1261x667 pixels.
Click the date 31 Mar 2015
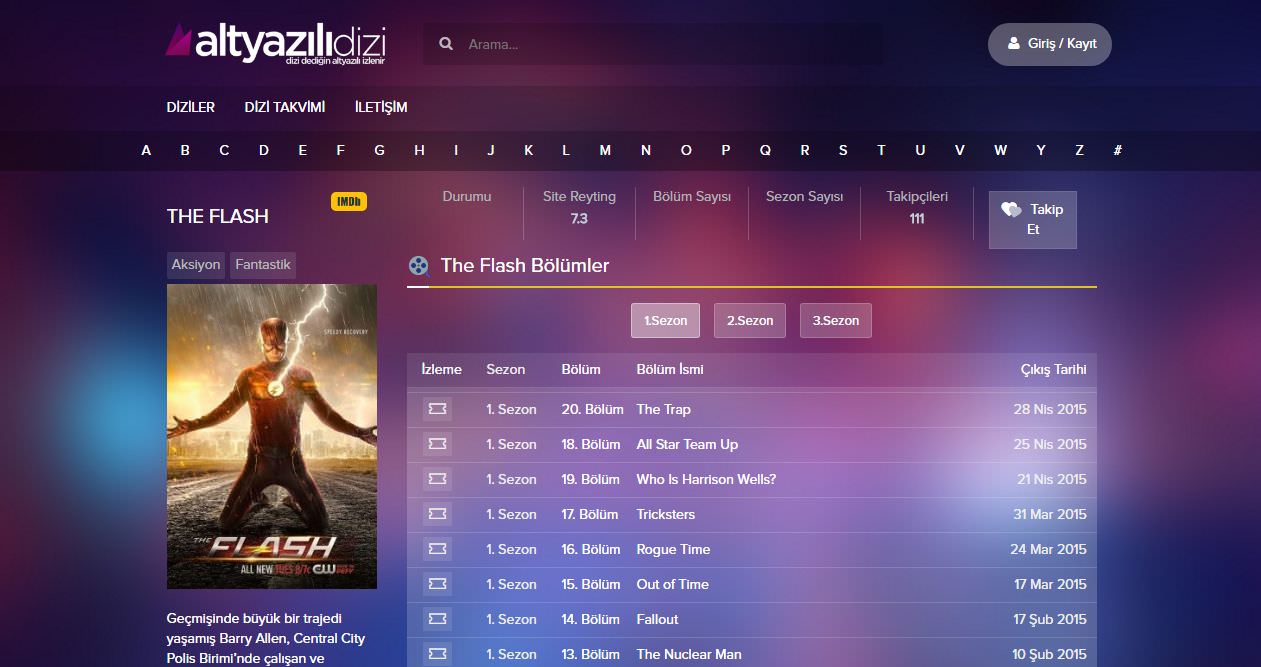tap(1050, 514)
